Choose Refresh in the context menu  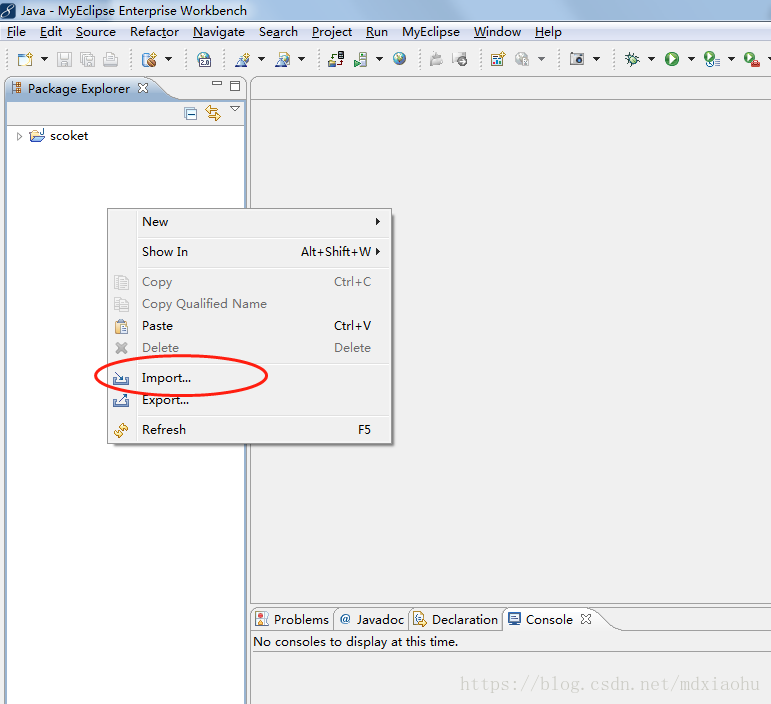(250, 430)
